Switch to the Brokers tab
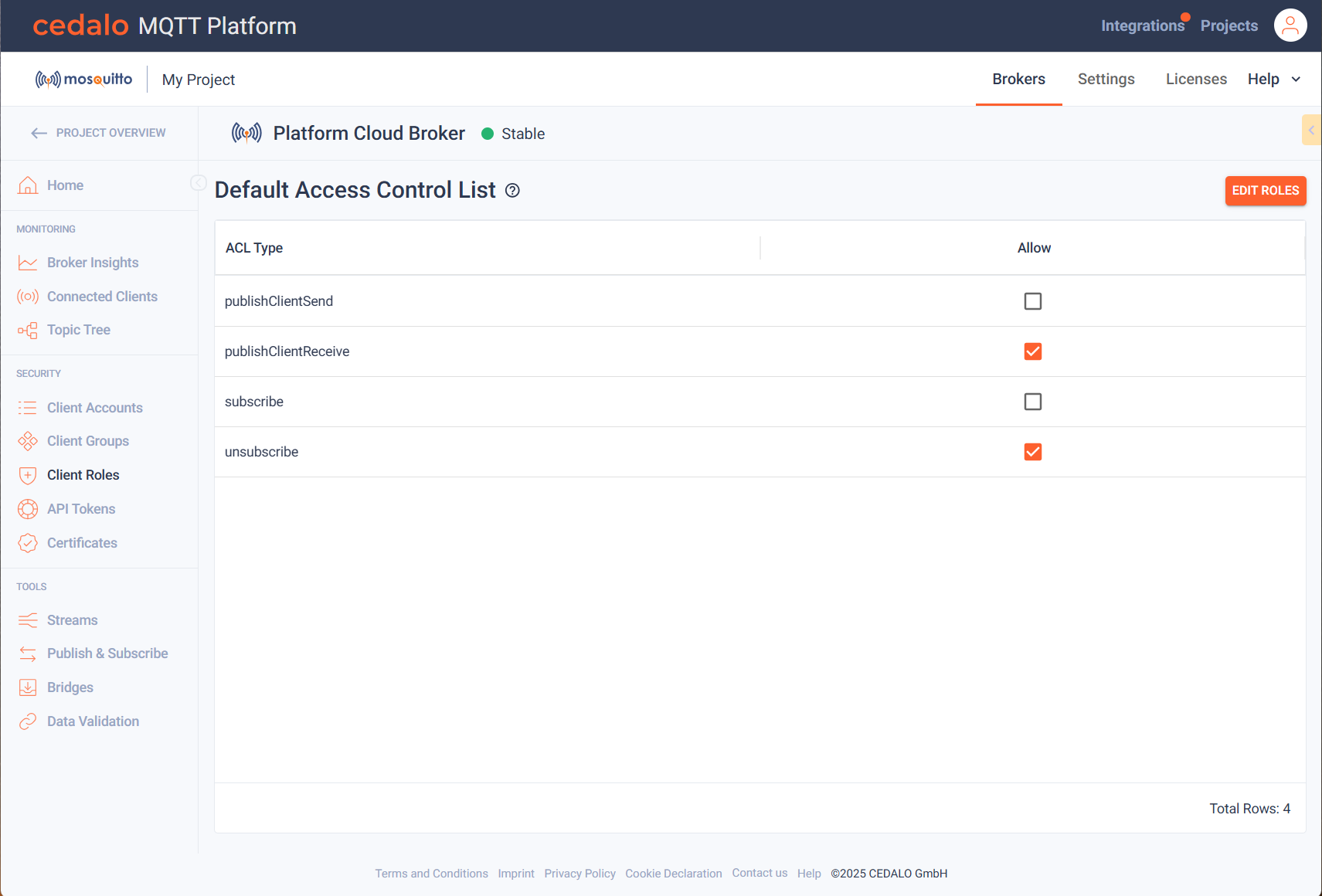This screenshot has height=896, width=1322. point(1018,79)
